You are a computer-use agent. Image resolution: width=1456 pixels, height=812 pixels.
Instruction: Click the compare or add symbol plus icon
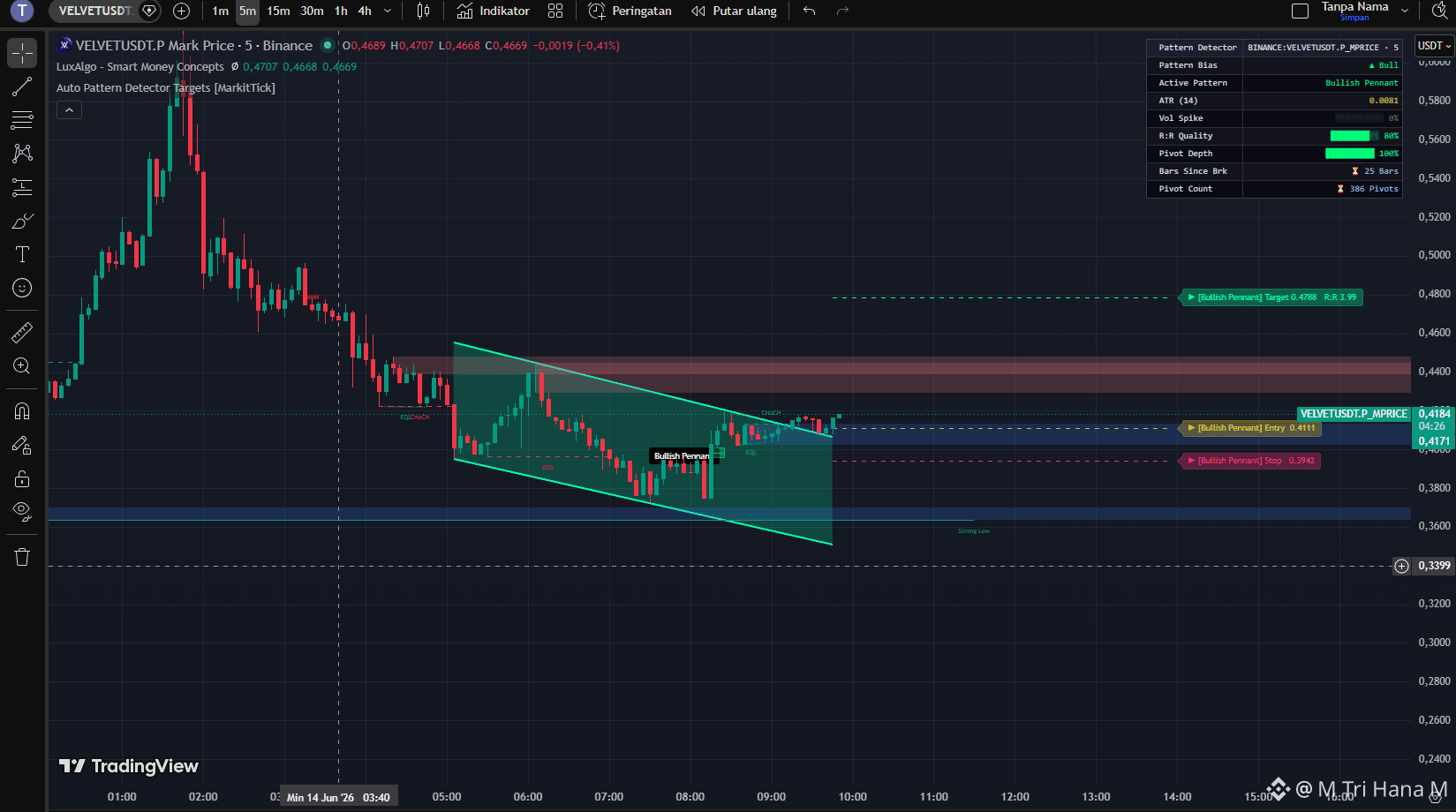(181, 11)
